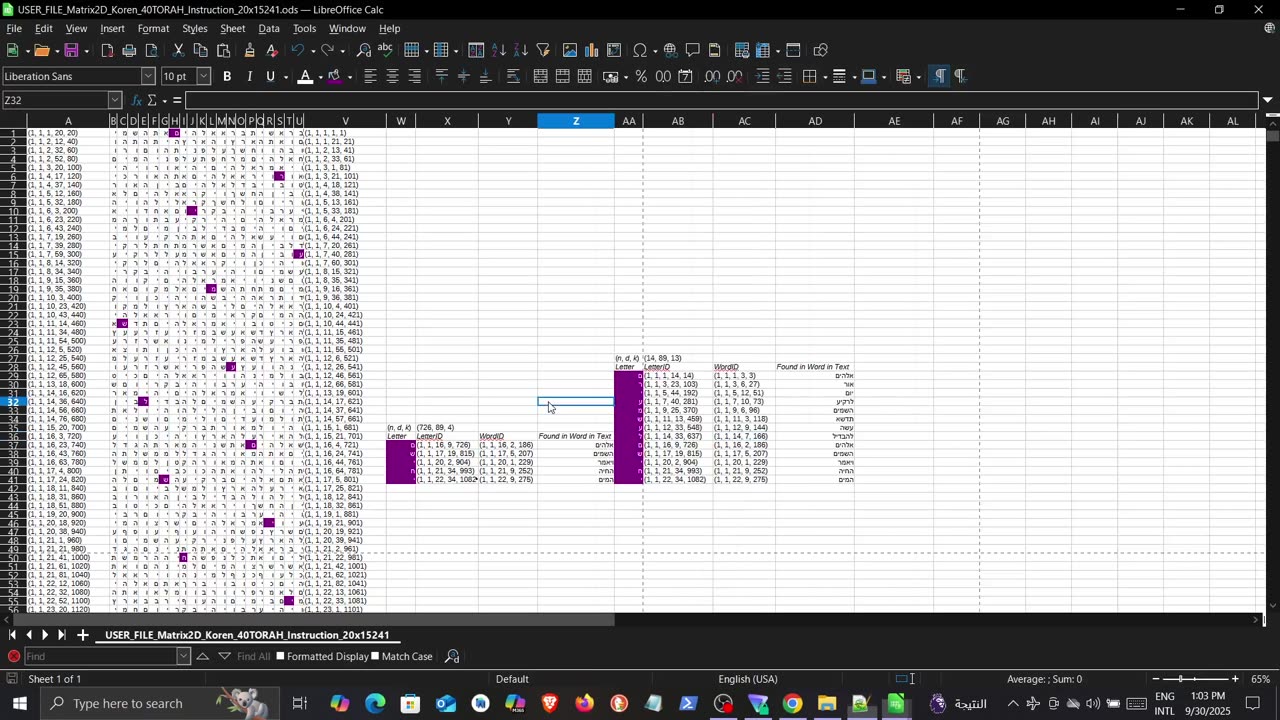
Task: Open the File menu
Action: point(14,28)
